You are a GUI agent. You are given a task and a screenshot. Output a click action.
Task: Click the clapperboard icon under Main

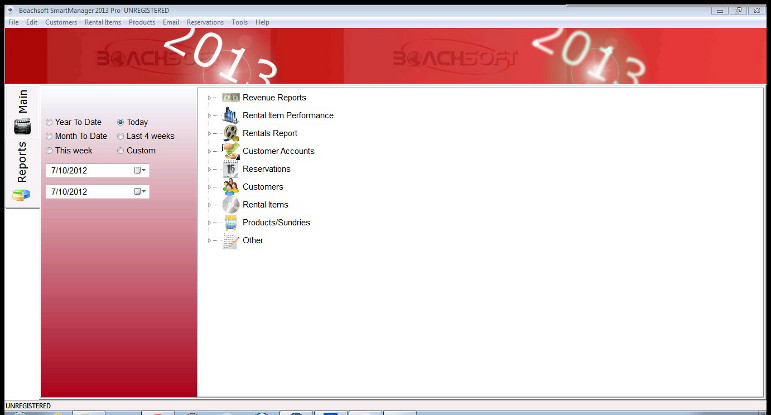pyautogui.click(x=23, y=127)
